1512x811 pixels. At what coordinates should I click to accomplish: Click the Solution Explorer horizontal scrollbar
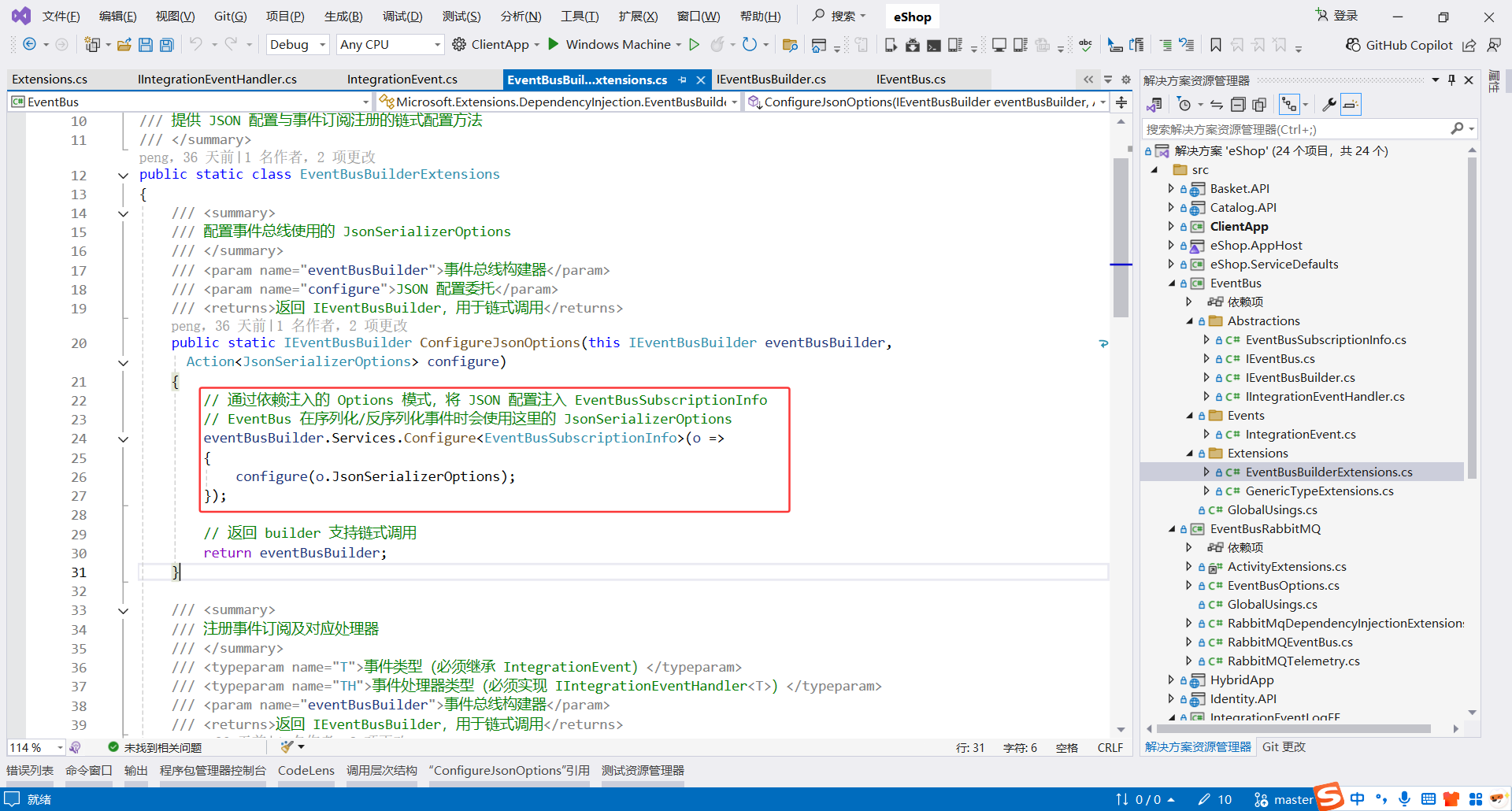[1294, 729]
